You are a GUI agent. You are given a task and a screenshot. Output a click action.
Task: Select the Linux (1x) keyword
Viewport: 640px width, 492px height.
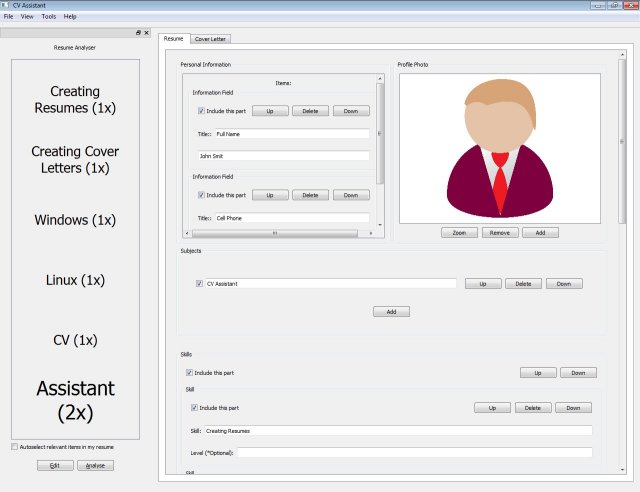coord(75,280)
